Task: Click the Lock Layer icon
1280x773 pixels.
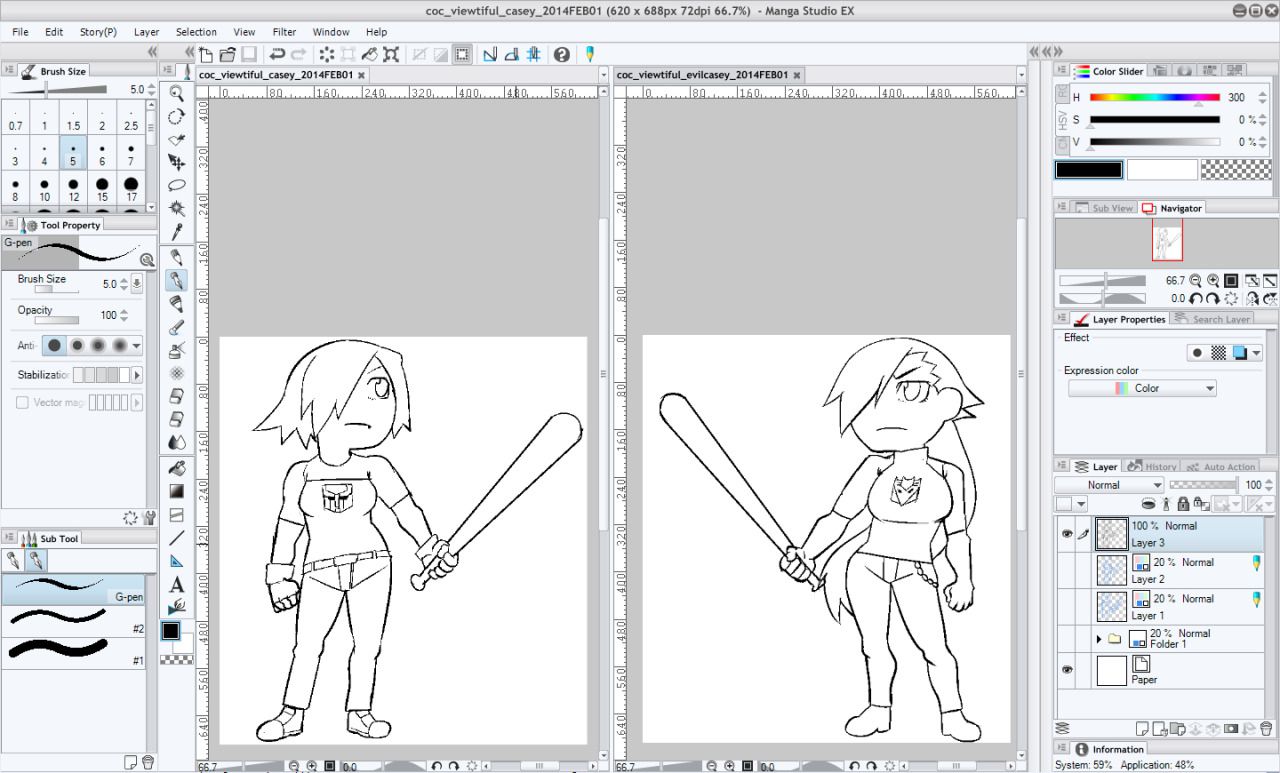Action: tap(1183, 505)
